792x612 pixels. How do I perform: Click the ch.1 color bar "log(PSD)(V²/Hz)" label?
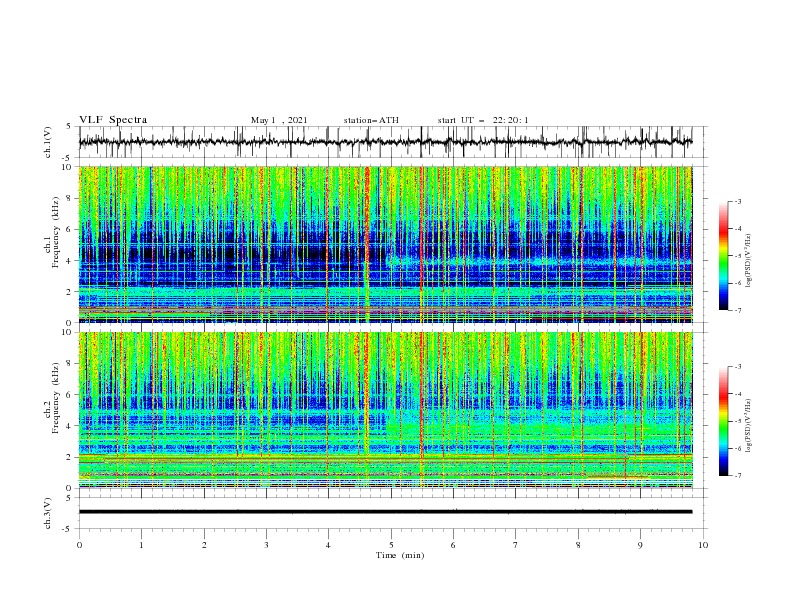click(749, 261)
